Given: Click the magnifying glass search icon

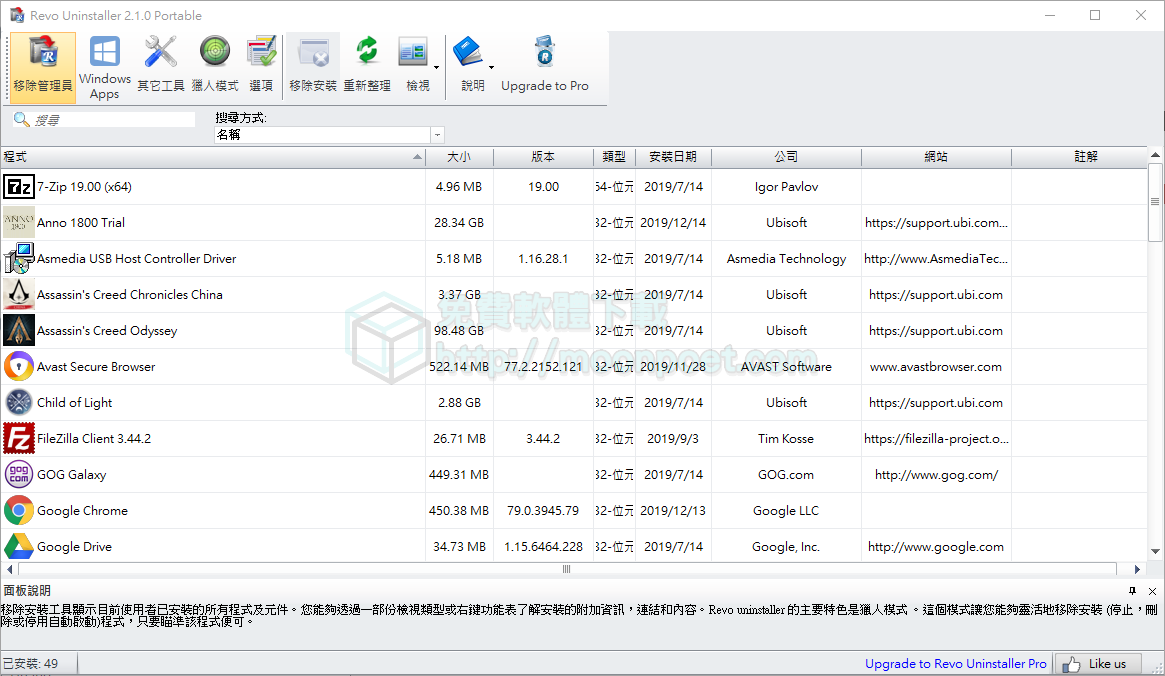Looking at the screenshot, I should (22, 118).
